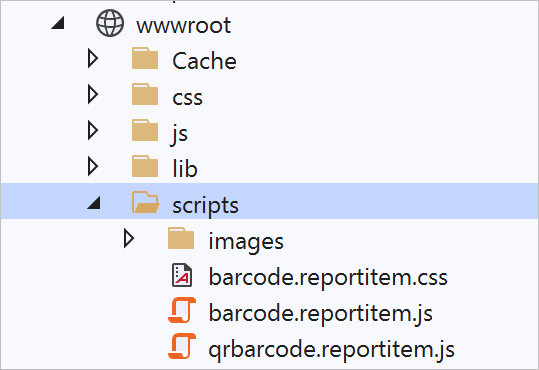Screen dimensions: 539x370
Task: Expand the lib folder
Action: (93, 166)
